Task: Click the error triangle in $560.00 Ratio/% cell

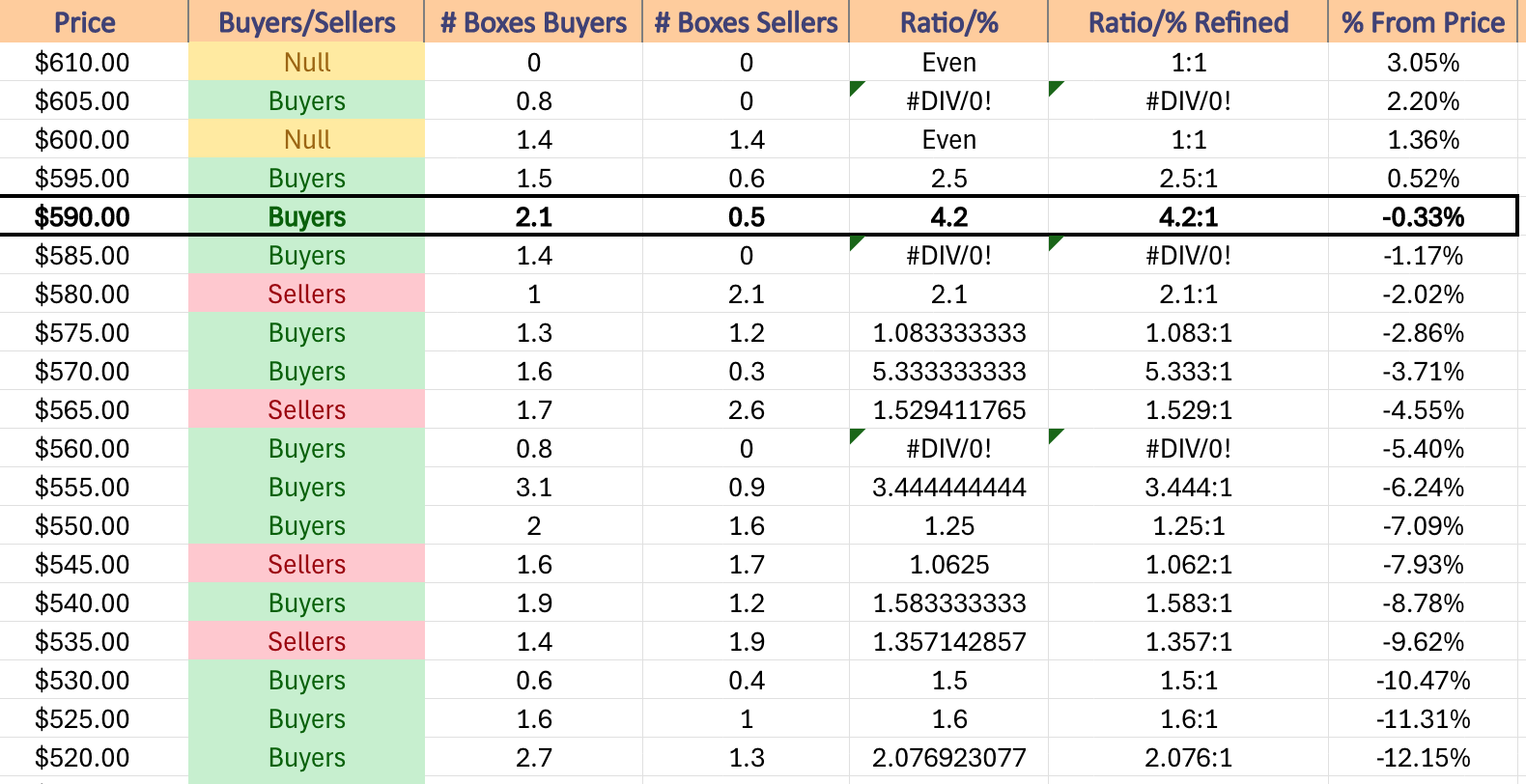Action: click(855, 435)
